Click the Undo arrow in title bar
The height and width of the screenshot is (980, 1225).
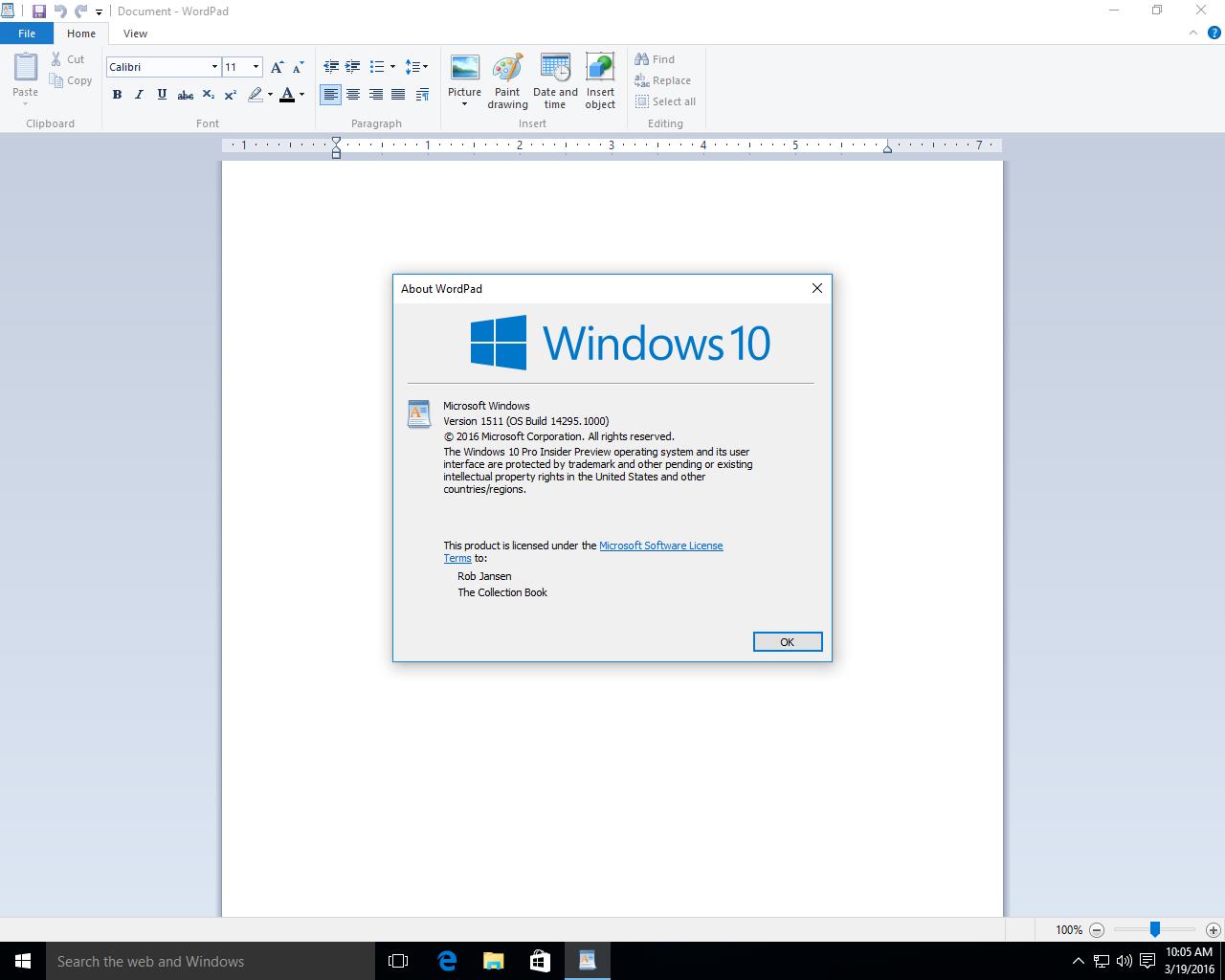(x=60, y=11)
